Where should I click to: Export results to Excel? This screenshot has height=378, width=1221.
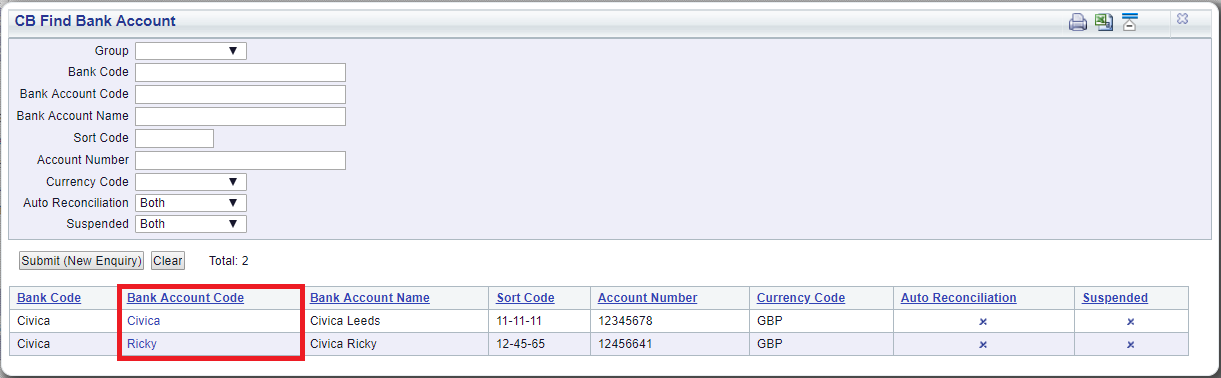(x=1104, y=22)
